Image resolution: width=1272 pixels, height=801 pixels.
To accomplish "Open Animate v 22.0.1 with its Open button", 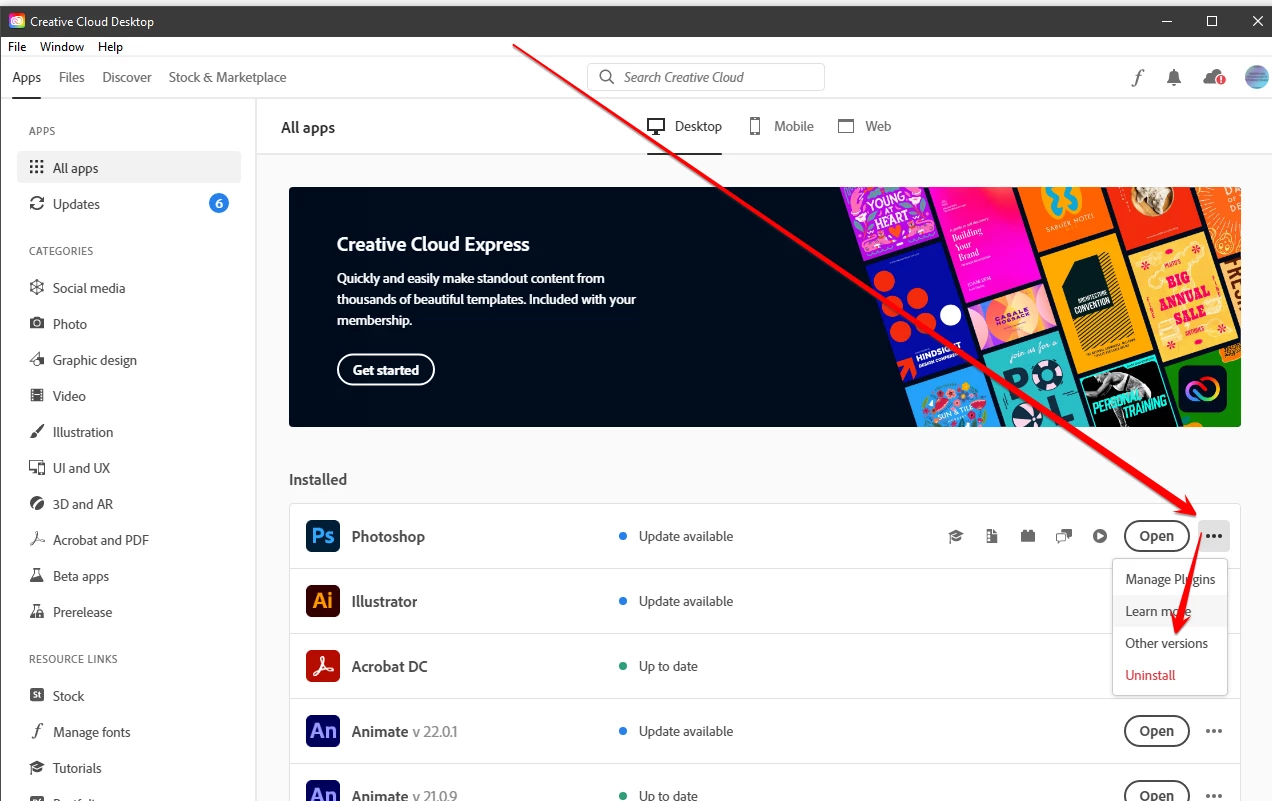I will (x=1157, y=731).
